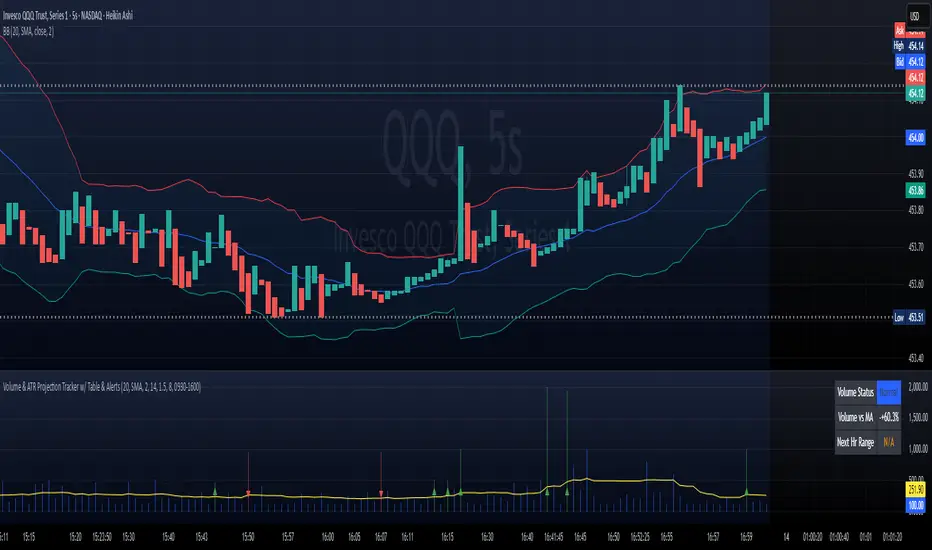Viewport: 932px width, 550px height.
Task: Click the 15:40 time axis label
Action: click(168, 537)
